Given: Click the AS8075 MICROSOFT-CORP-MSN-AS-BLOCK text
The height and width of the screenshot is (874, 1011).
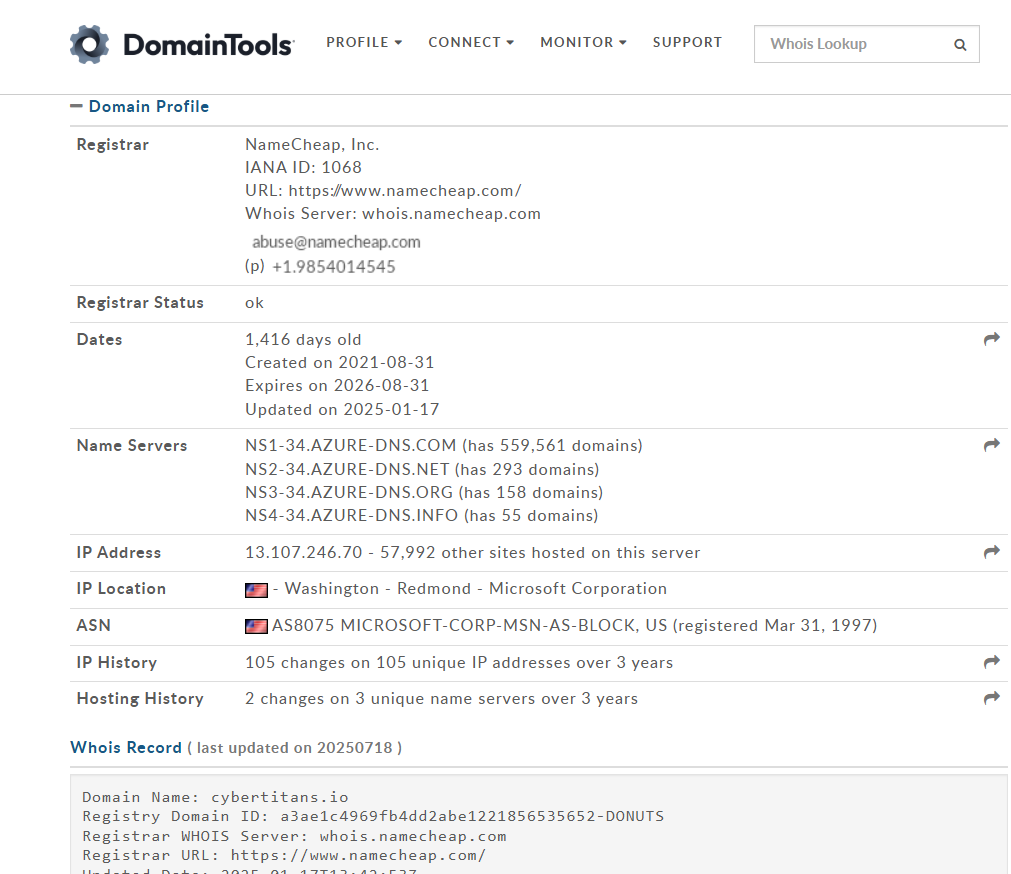Looking at the screenshot, I should point(453,626).
